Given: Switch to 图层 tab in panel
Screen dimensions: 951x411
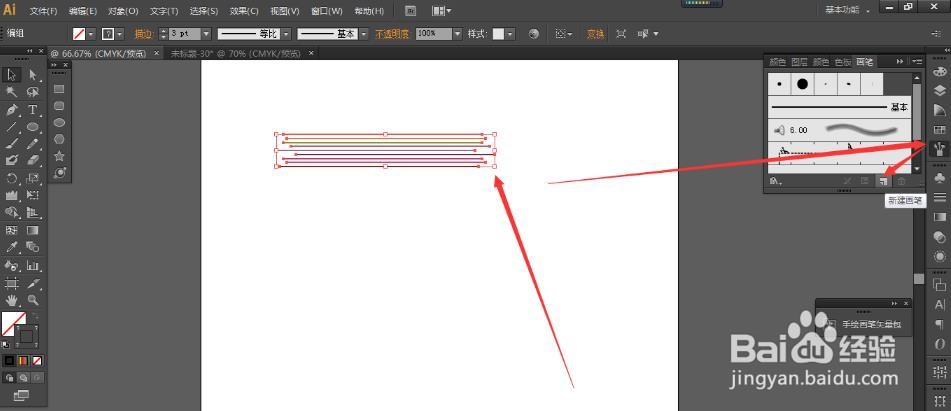Looking at the screenshot, I should click(799, 62).
